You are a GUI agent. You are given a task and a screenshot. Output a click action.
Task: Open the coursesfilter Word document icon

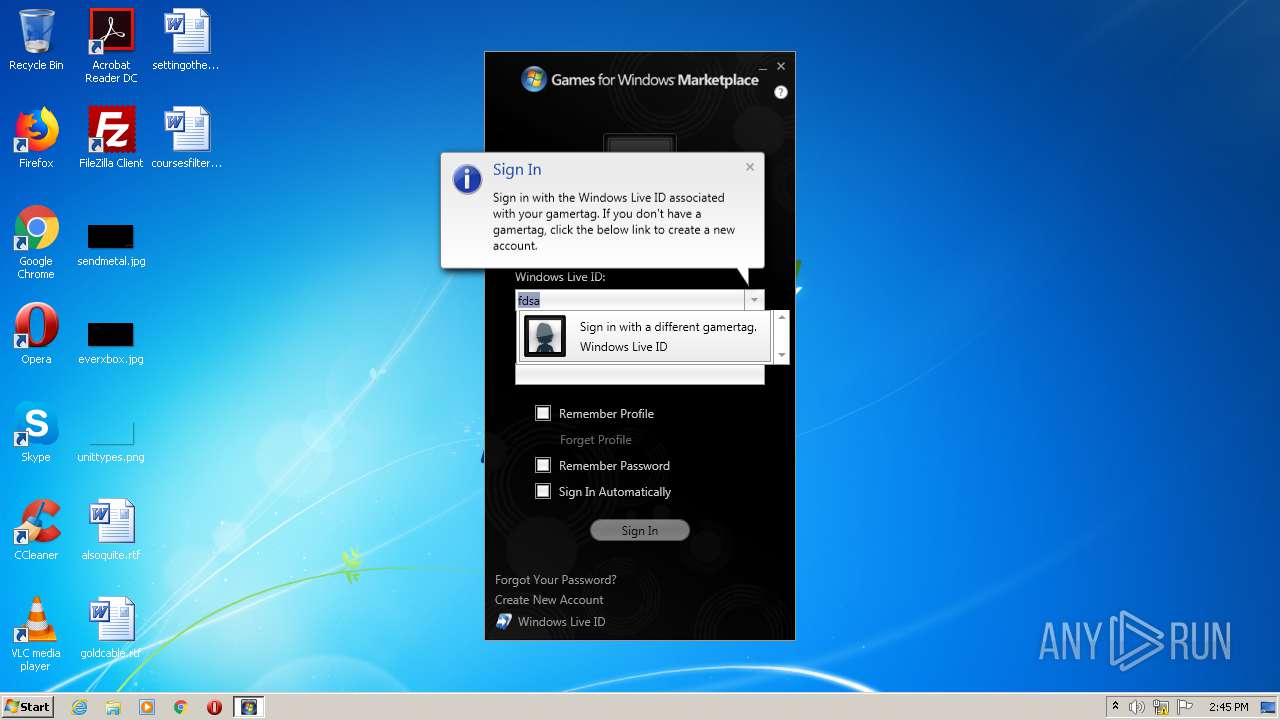click(x=186, y=138)
